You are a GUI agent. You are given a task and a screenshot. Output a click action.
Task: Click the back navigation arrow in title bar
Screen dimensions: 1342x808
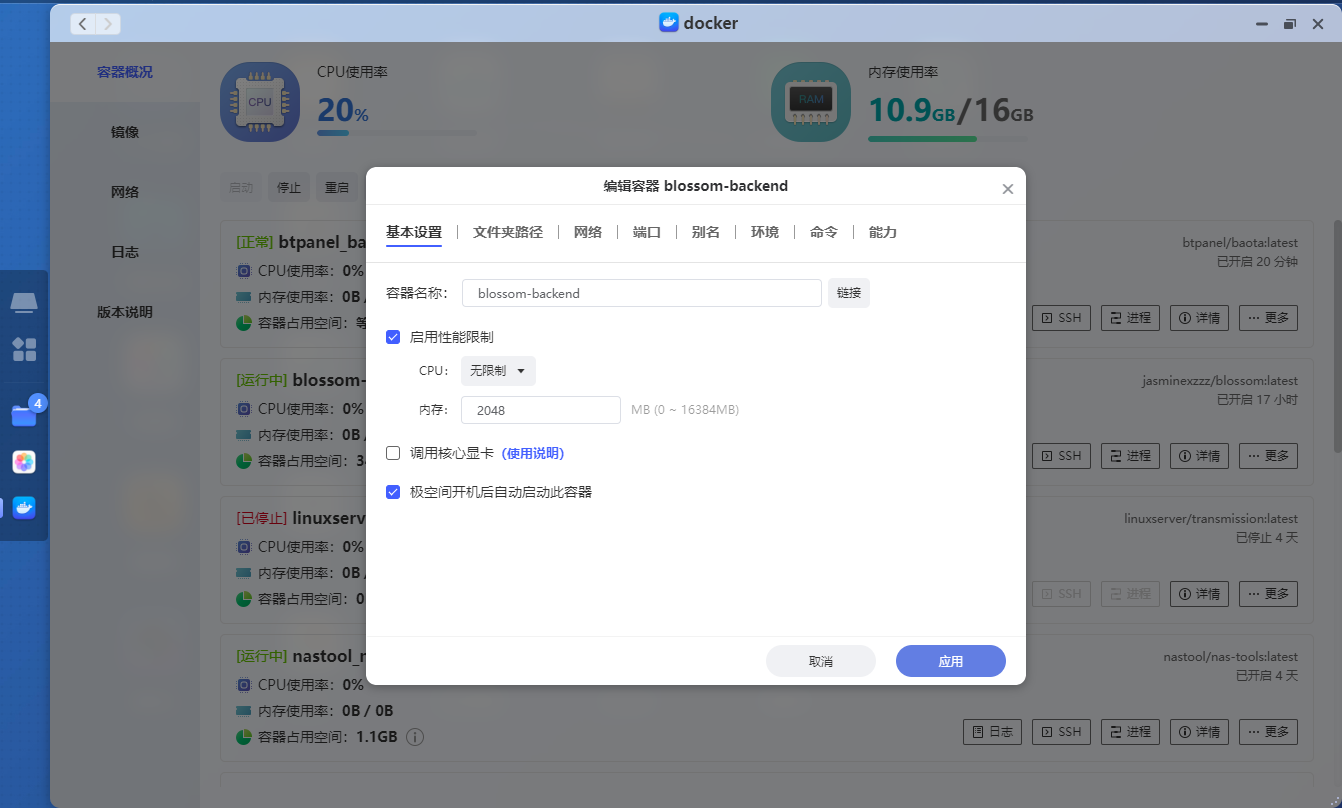(x=82, y=23)
